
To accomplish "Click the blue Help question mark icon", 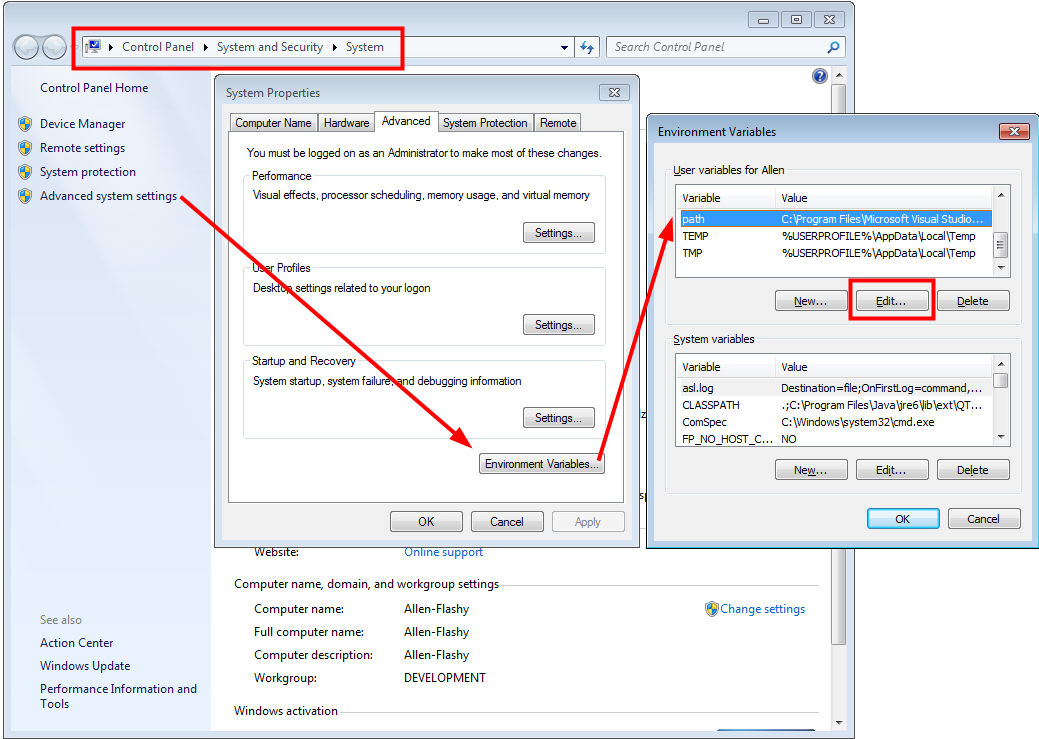I will point(819,75).
